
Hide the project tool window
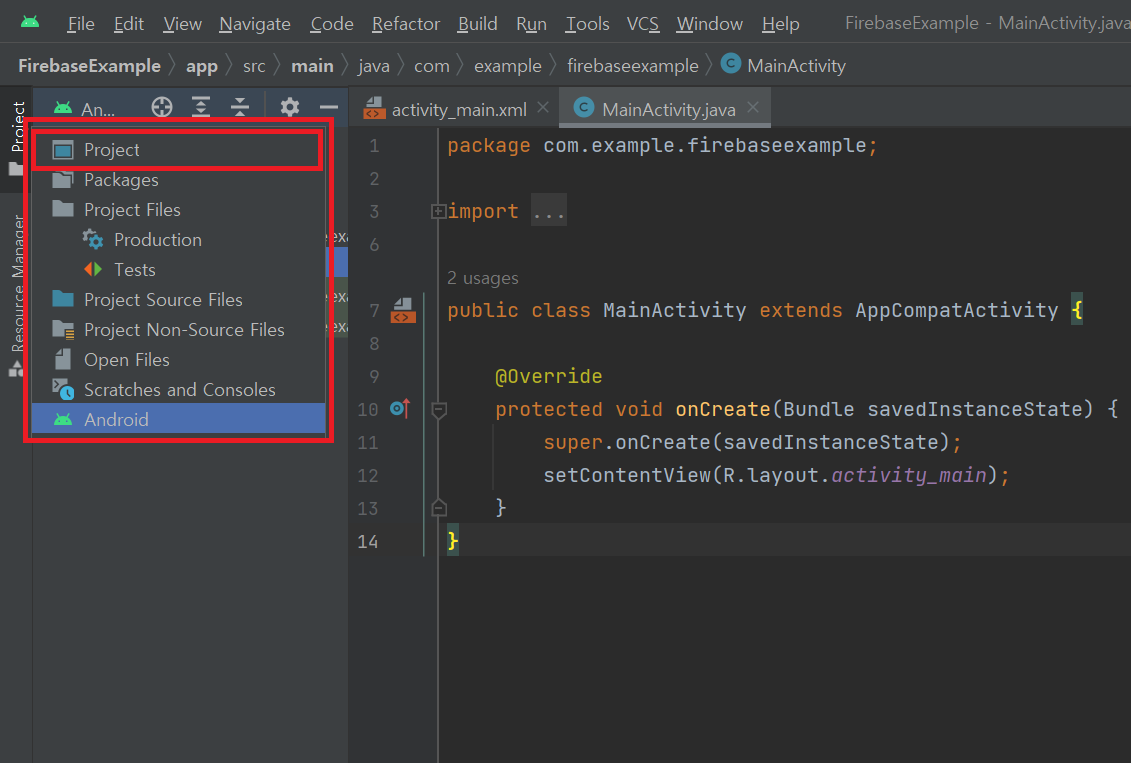pos(329,107)
